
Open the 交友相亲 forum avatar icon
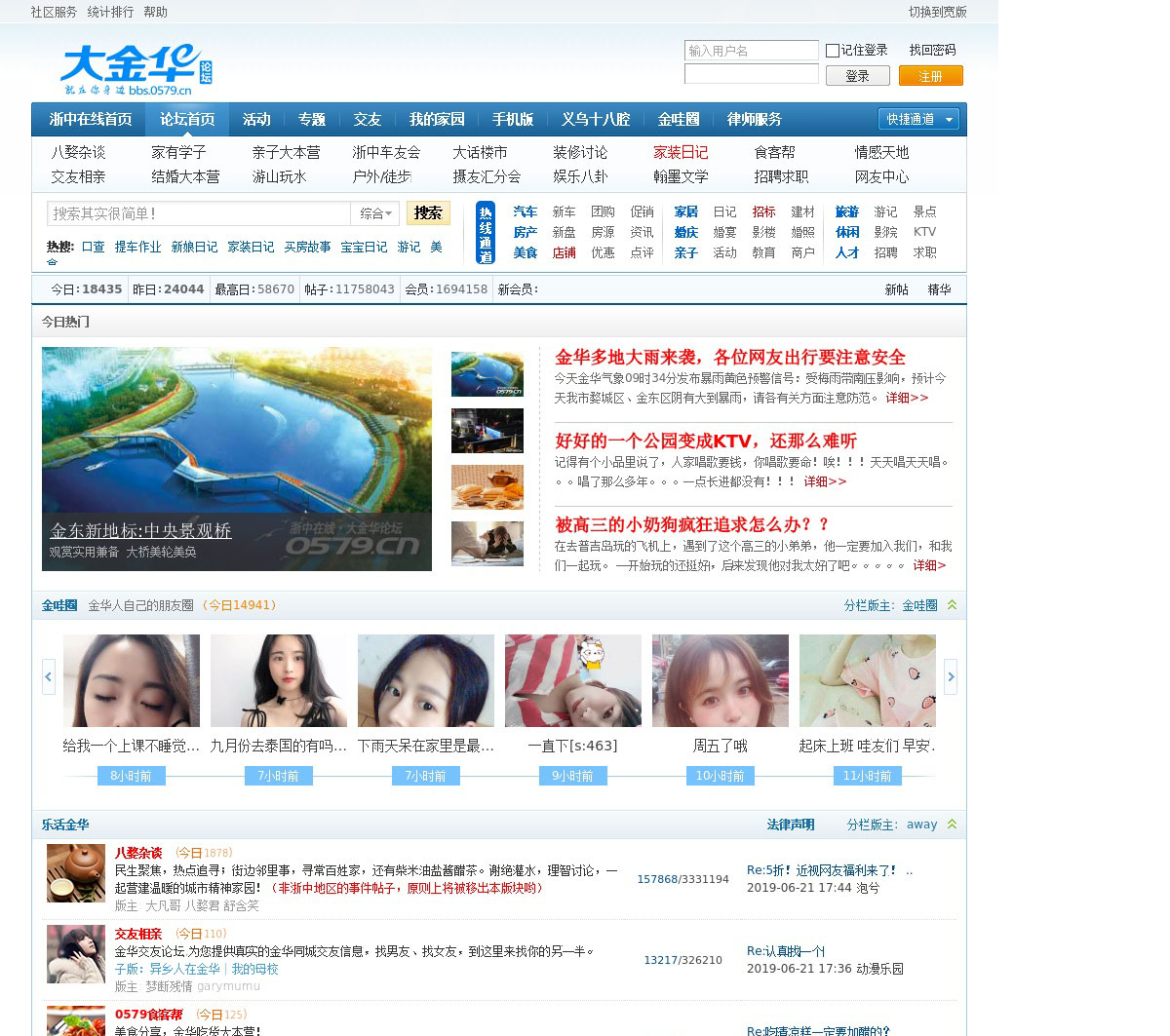tap(76, 953)
